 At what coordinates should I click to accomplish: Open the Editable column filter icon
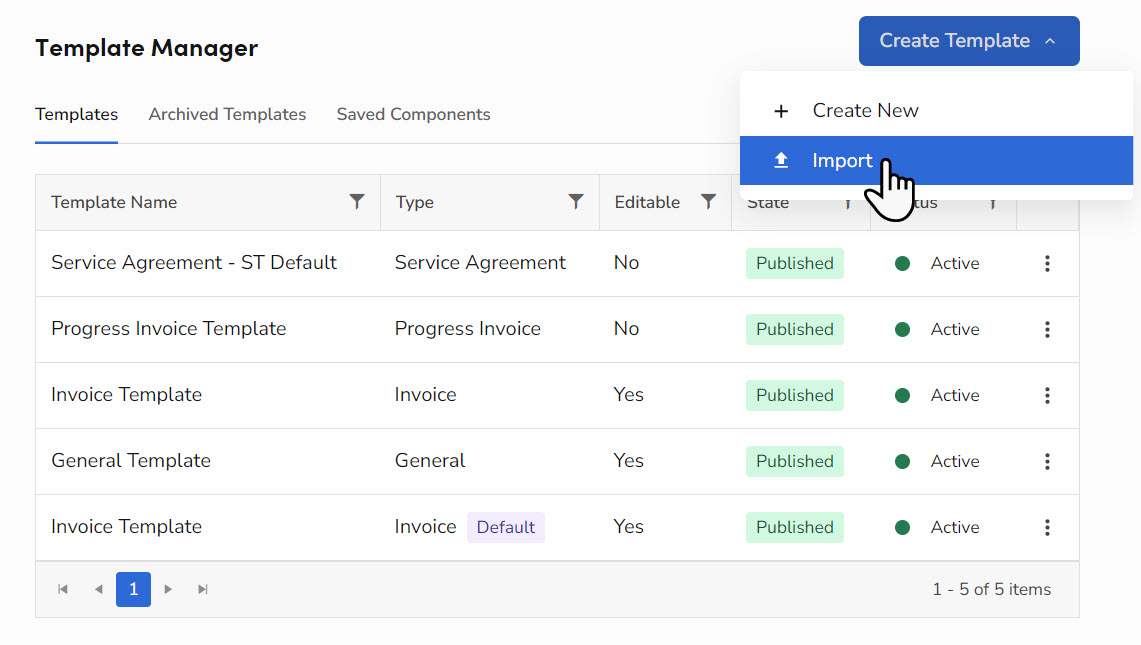point(710,202)
